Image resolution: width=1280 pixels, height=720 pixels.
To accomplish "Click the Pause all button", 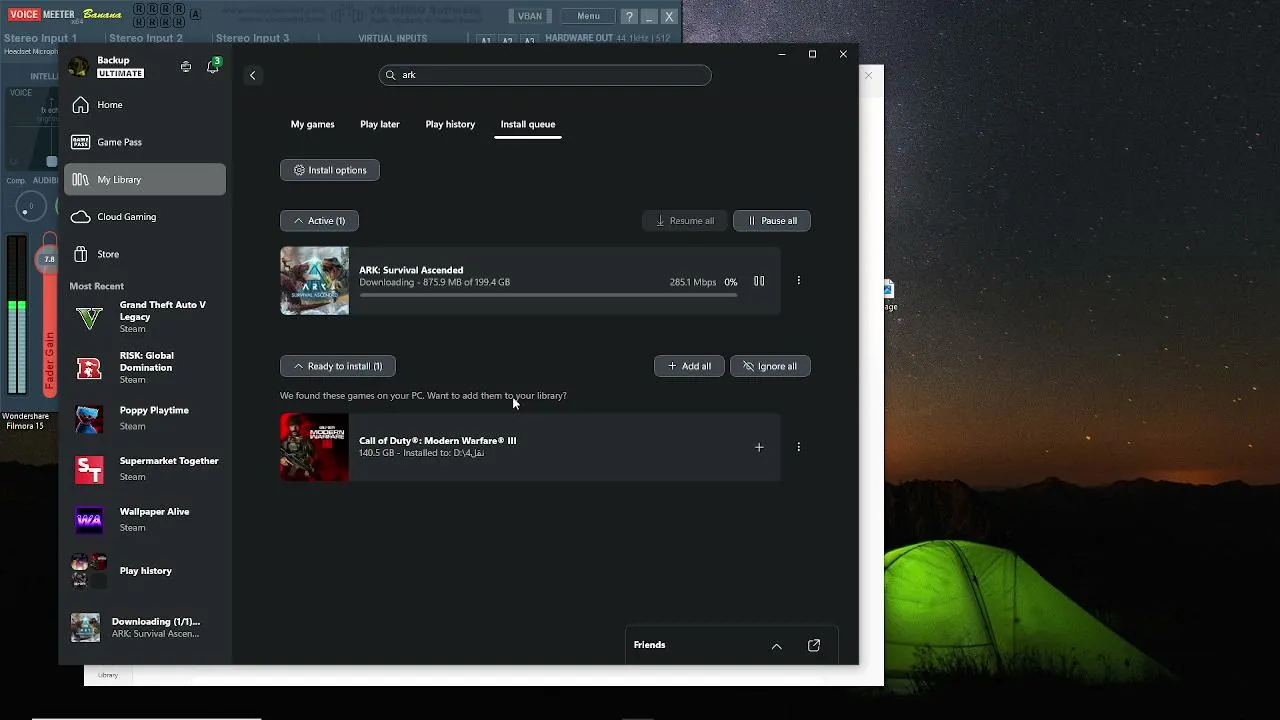I will coord(772,221).
